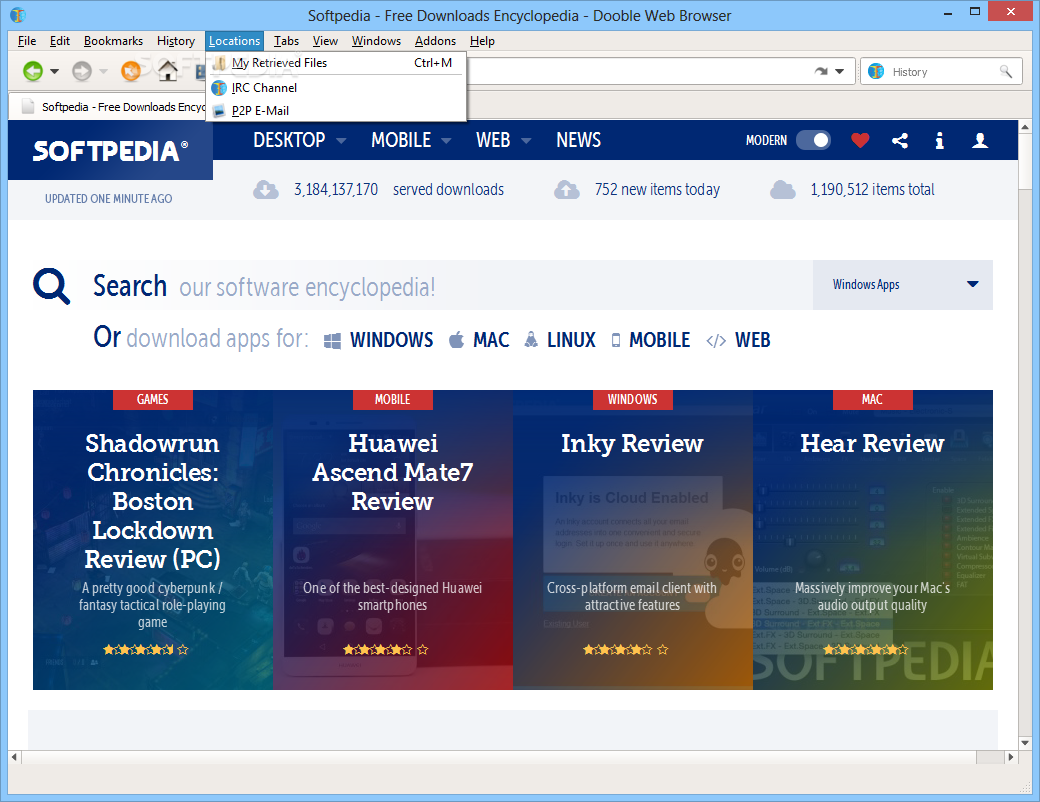Click horizontal scrollbar right arrow
The height and width of the screenshot is (802, 1040).
coord(1011,757)
